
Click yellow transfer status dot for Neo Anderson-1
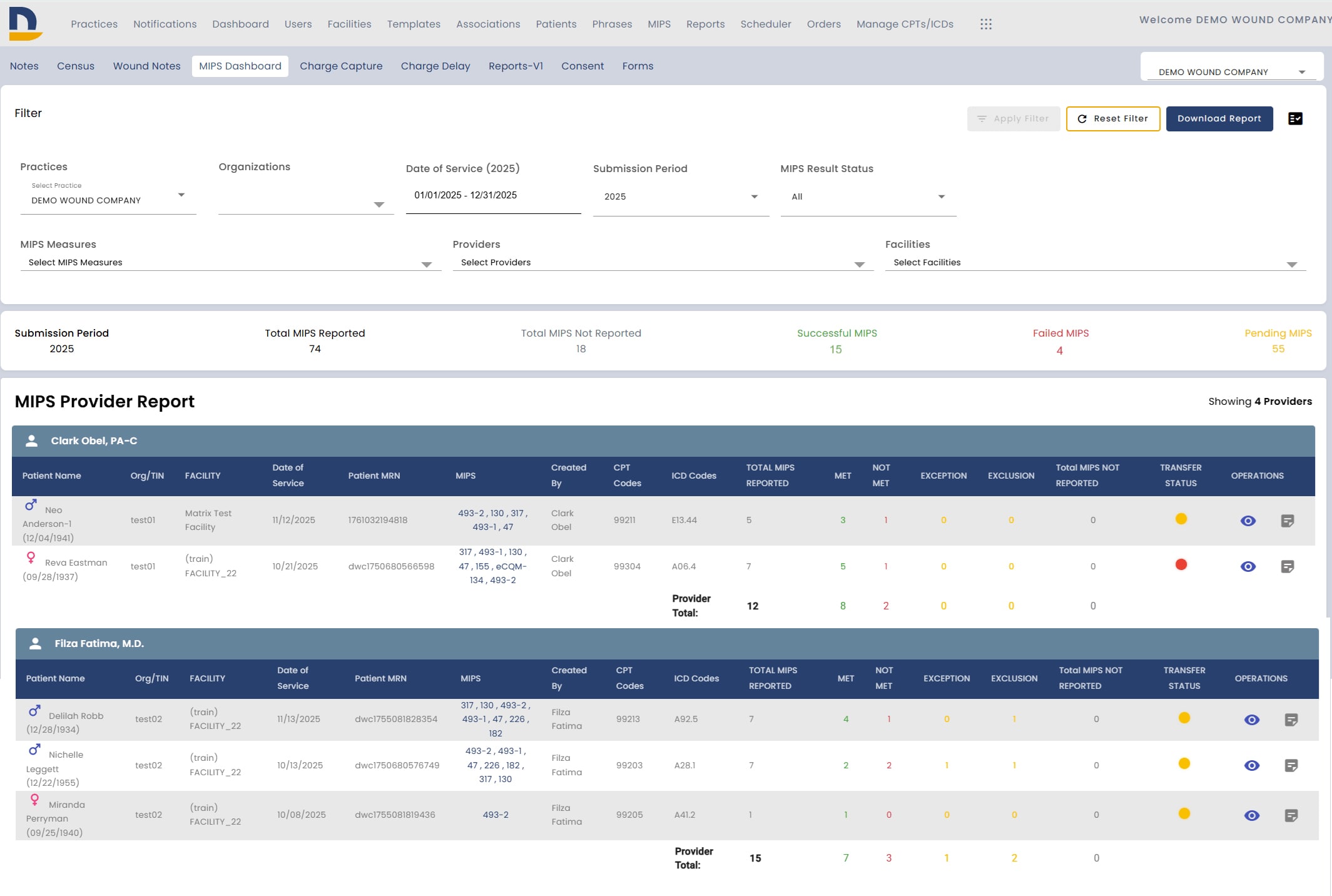click(1181, 519)
